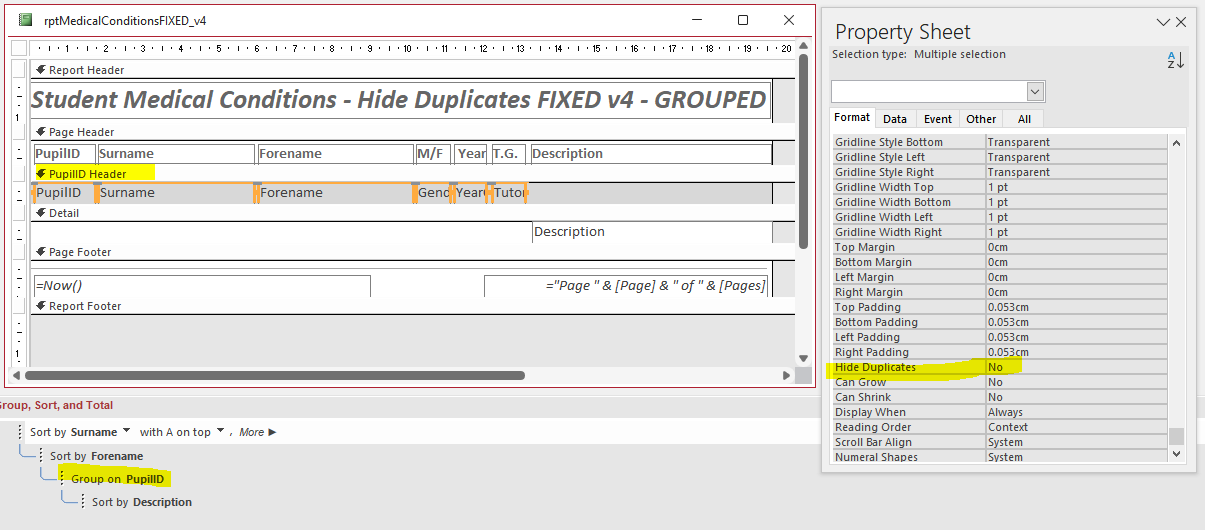Viewport: 1205px width, 530px height.
Task: Click the Group on PupilID row handle
Action: click(61, 478)
